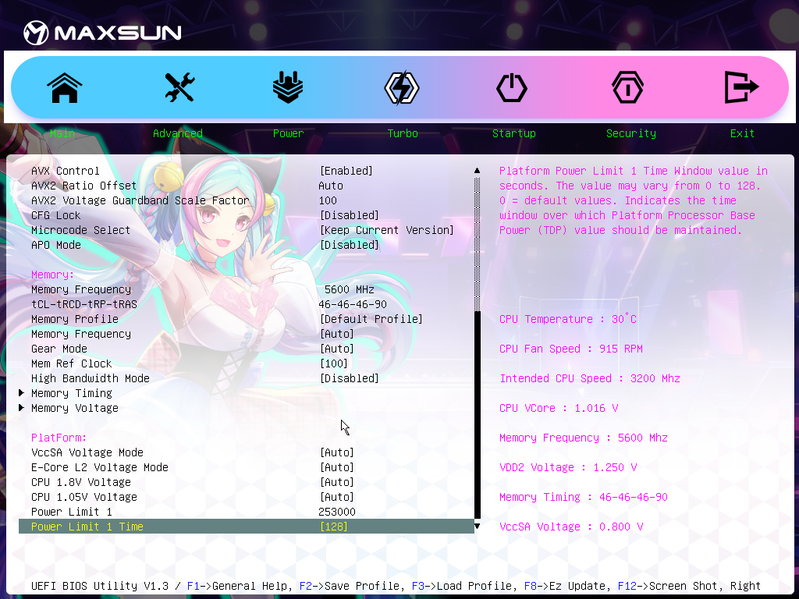This screenshot has width=799, height=599.
Task: Open VccSA Voltage Mode Auto dropdown
Action: point(337,452)
